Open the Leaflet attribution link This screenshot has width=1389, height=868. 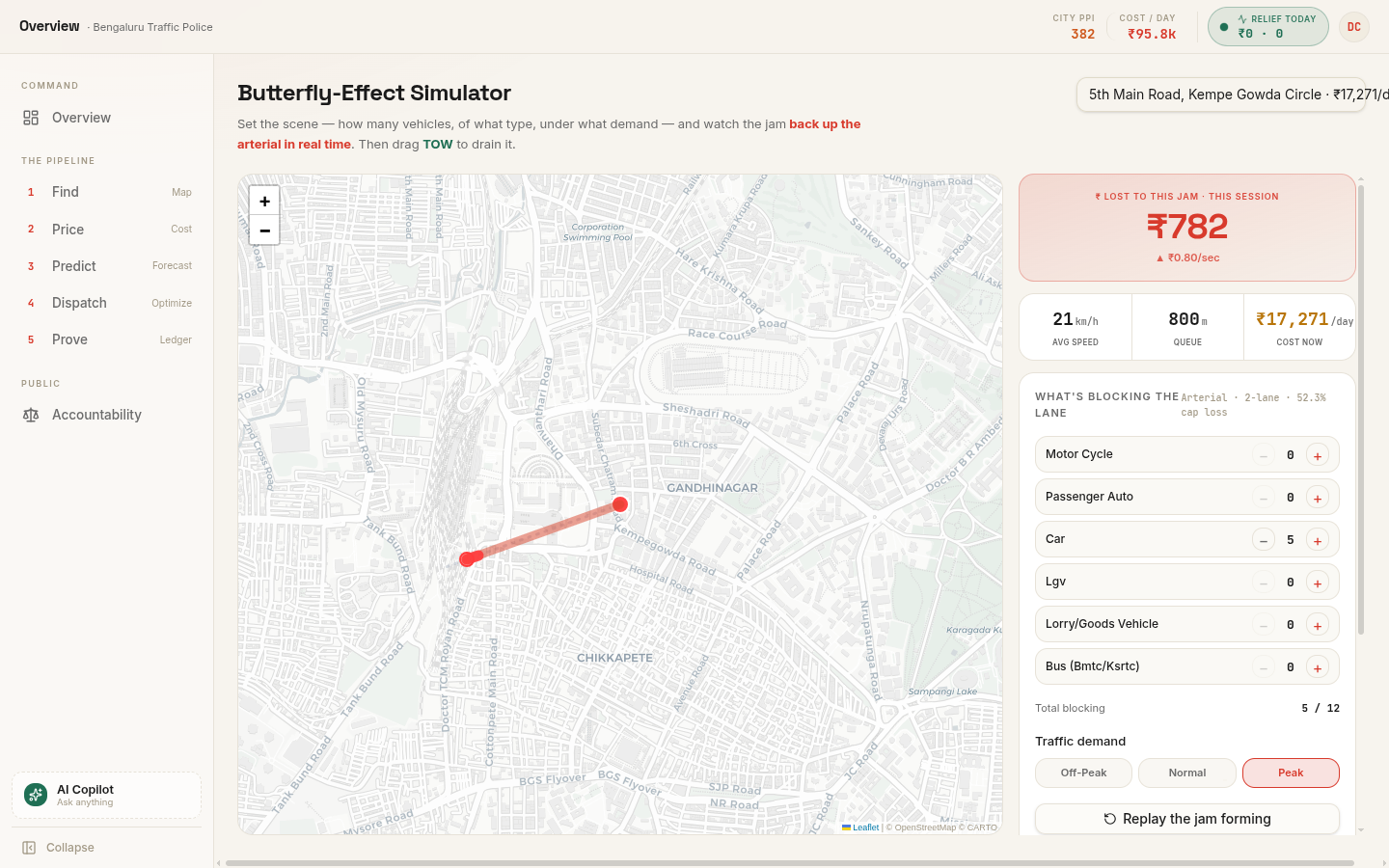click(860, 827)
